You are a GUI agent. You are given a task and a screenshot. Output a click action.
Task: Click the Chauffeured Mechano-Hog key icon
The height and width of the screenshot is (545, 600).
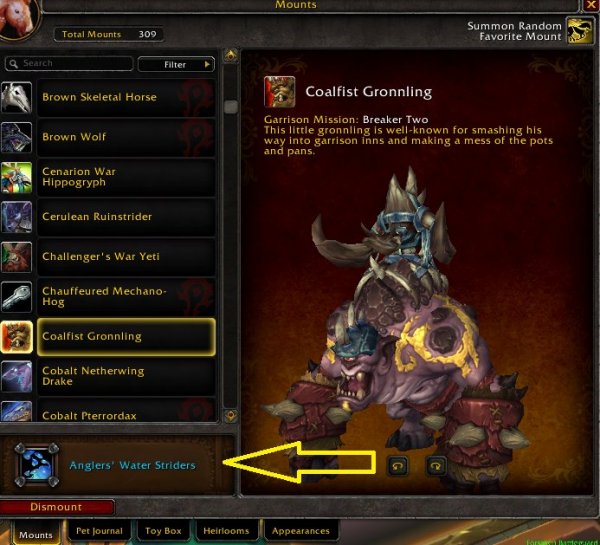point(16,297)
